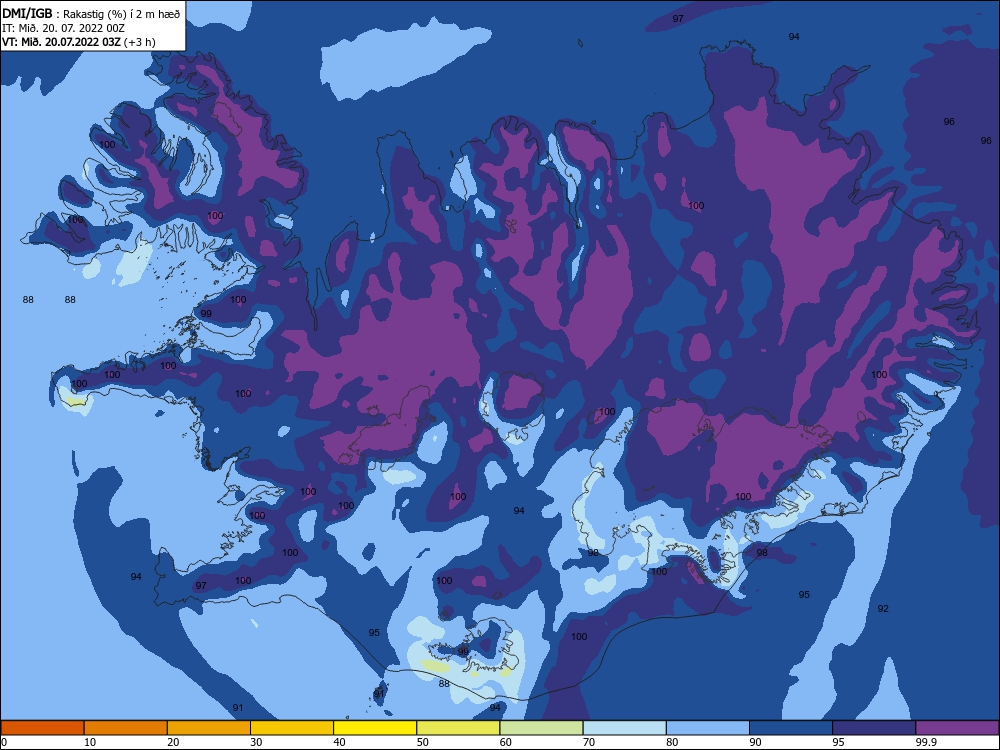
Task: Click the legend scale label '20'
Action: (x=173, y=742)
